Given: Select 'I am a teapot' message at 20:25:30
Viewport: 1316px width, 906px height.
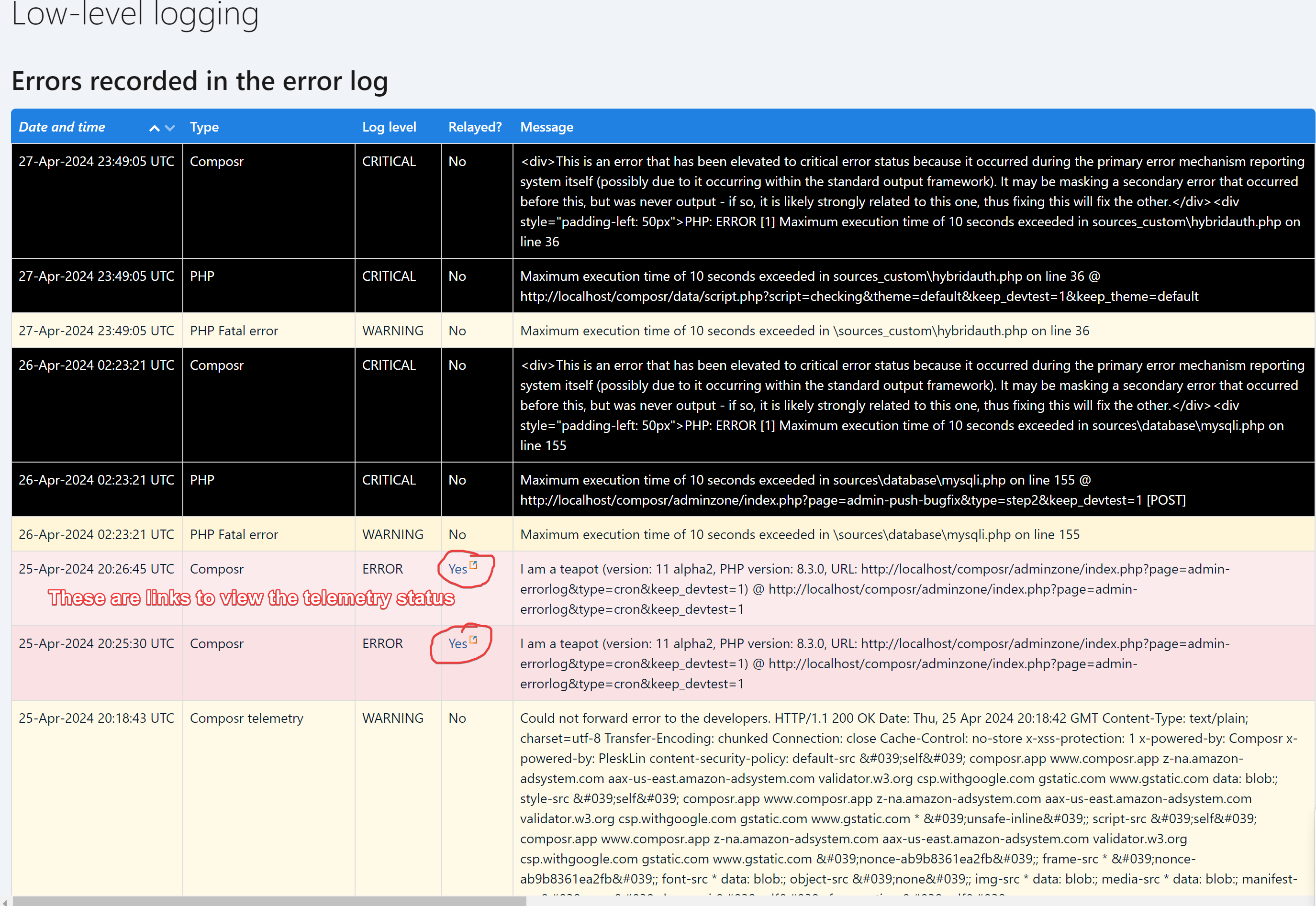Looking at the screenshot, I should (x=875, y=664).
